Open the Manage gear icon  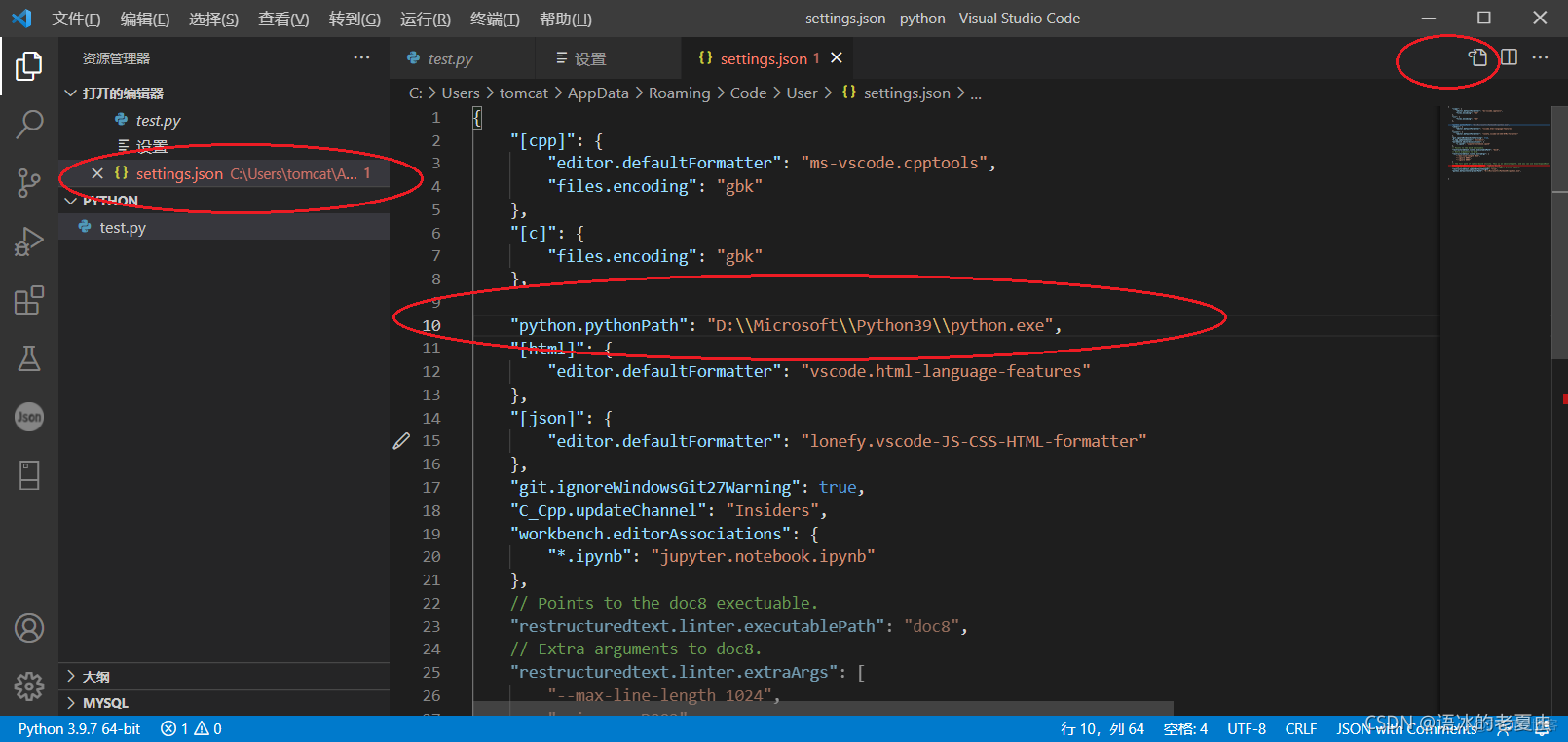click(x=29, y=686)
